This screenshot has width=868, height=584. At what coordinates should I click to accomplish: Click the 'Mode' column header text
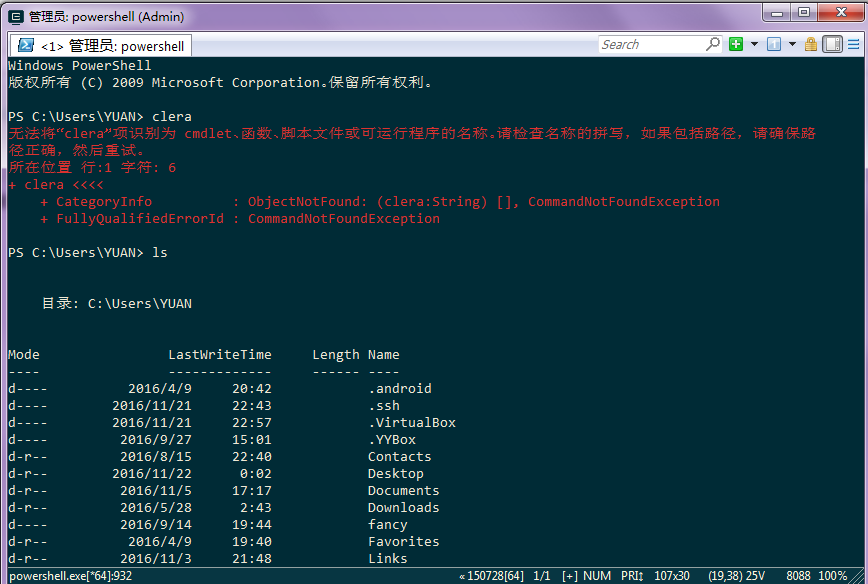(24, 355)
